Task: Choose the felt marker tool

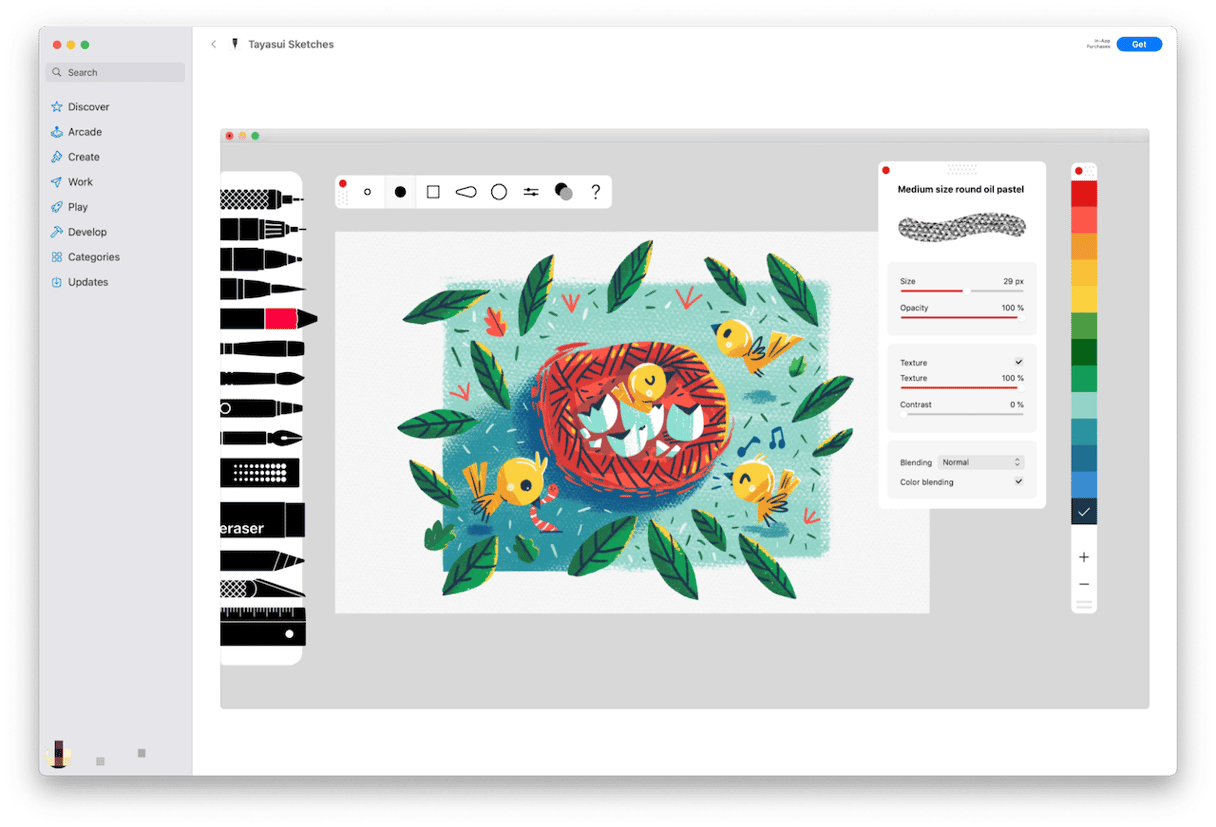Action: [x=260, y=259]
